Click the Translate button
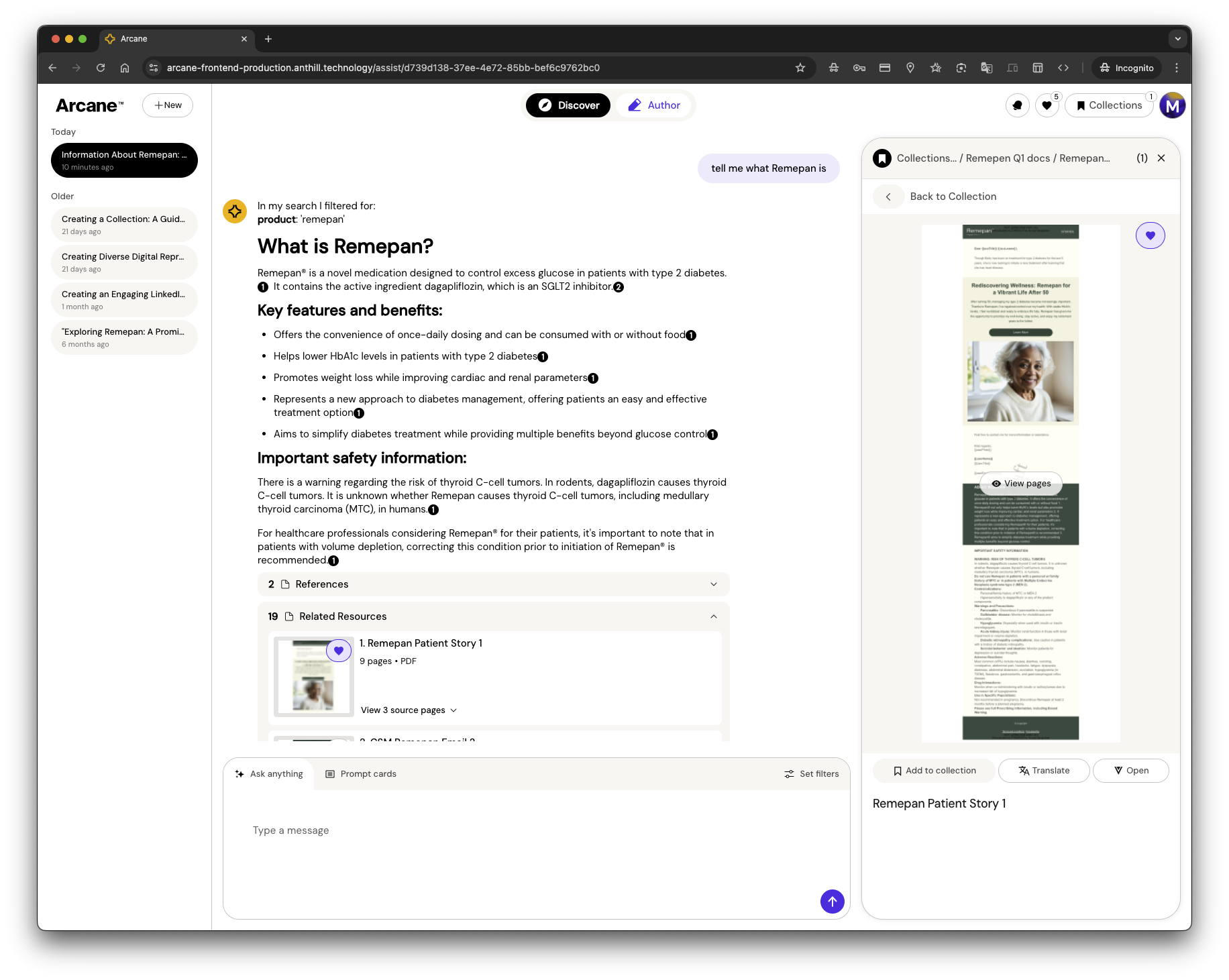The height and width of the screenshot is (980, 1229). point(1044,771)
